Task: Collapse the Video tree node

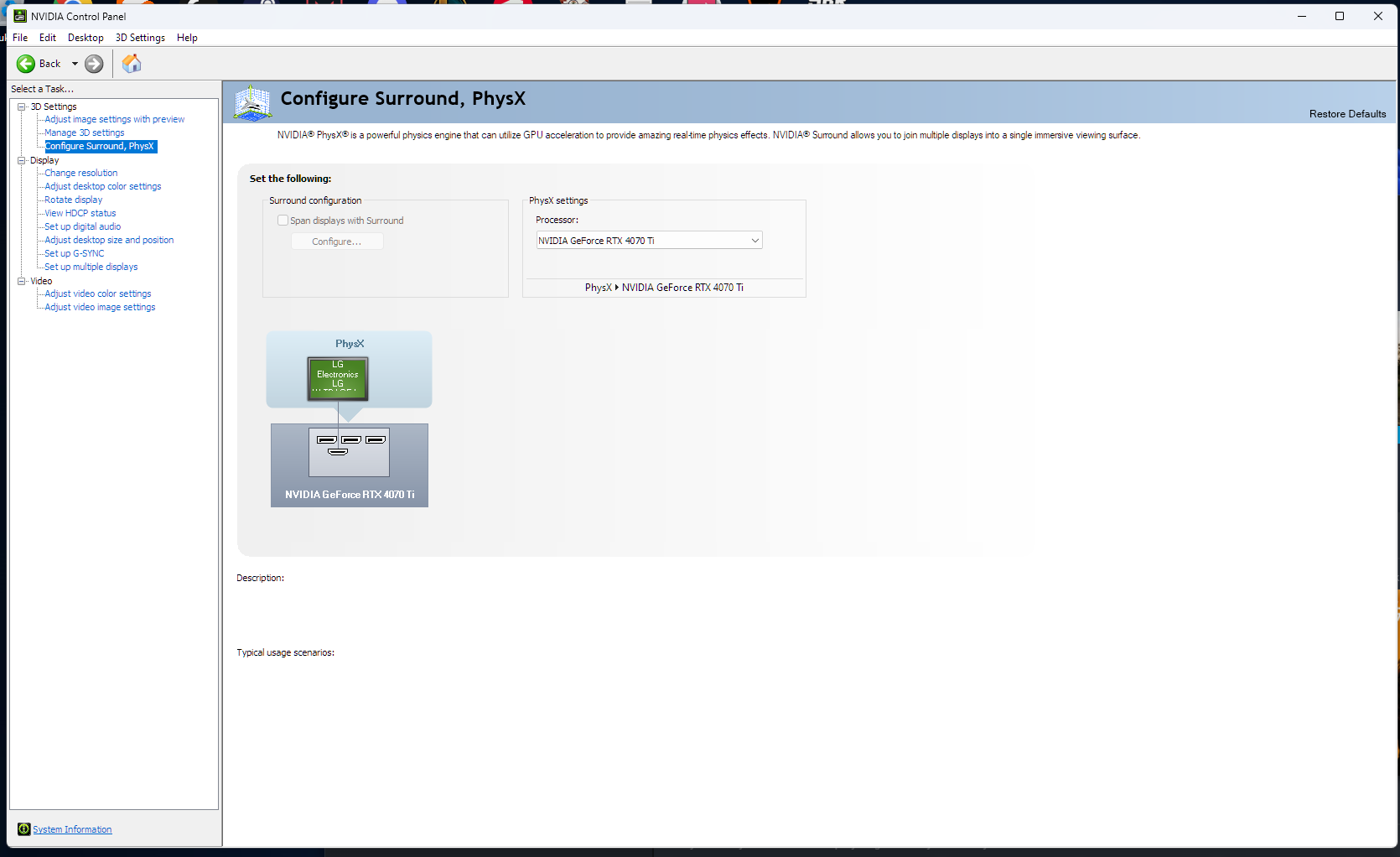Action: click(22, 281)
